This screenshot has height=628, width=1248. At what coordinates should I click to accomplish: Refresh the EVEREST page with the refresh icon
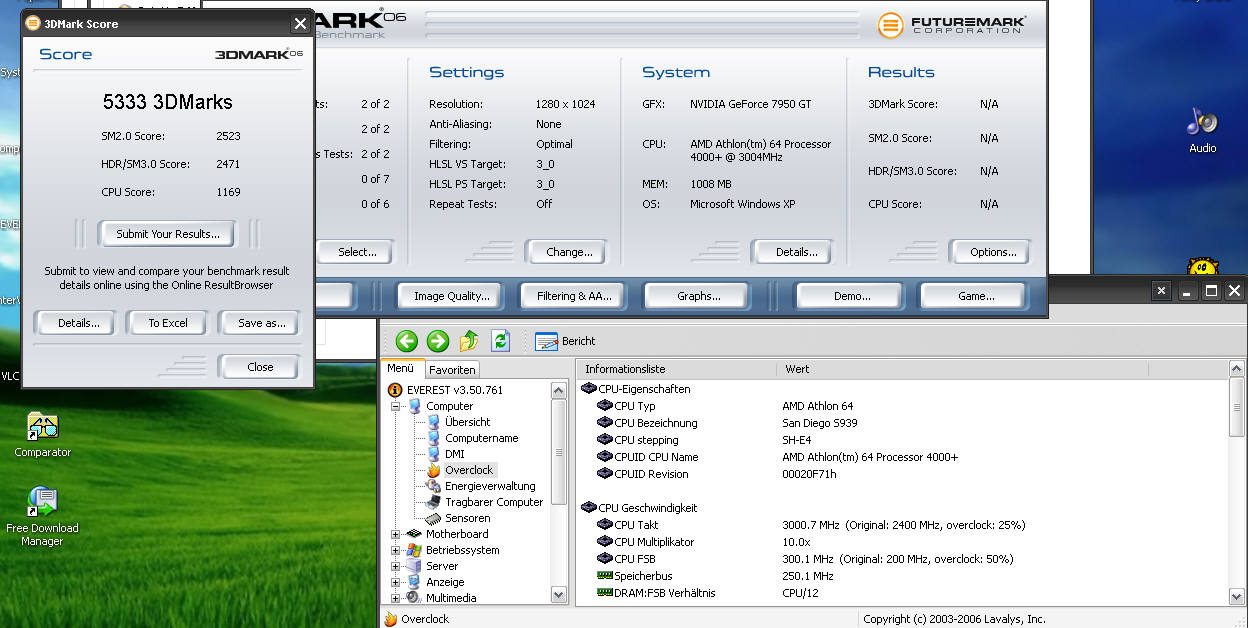point(501,341)
